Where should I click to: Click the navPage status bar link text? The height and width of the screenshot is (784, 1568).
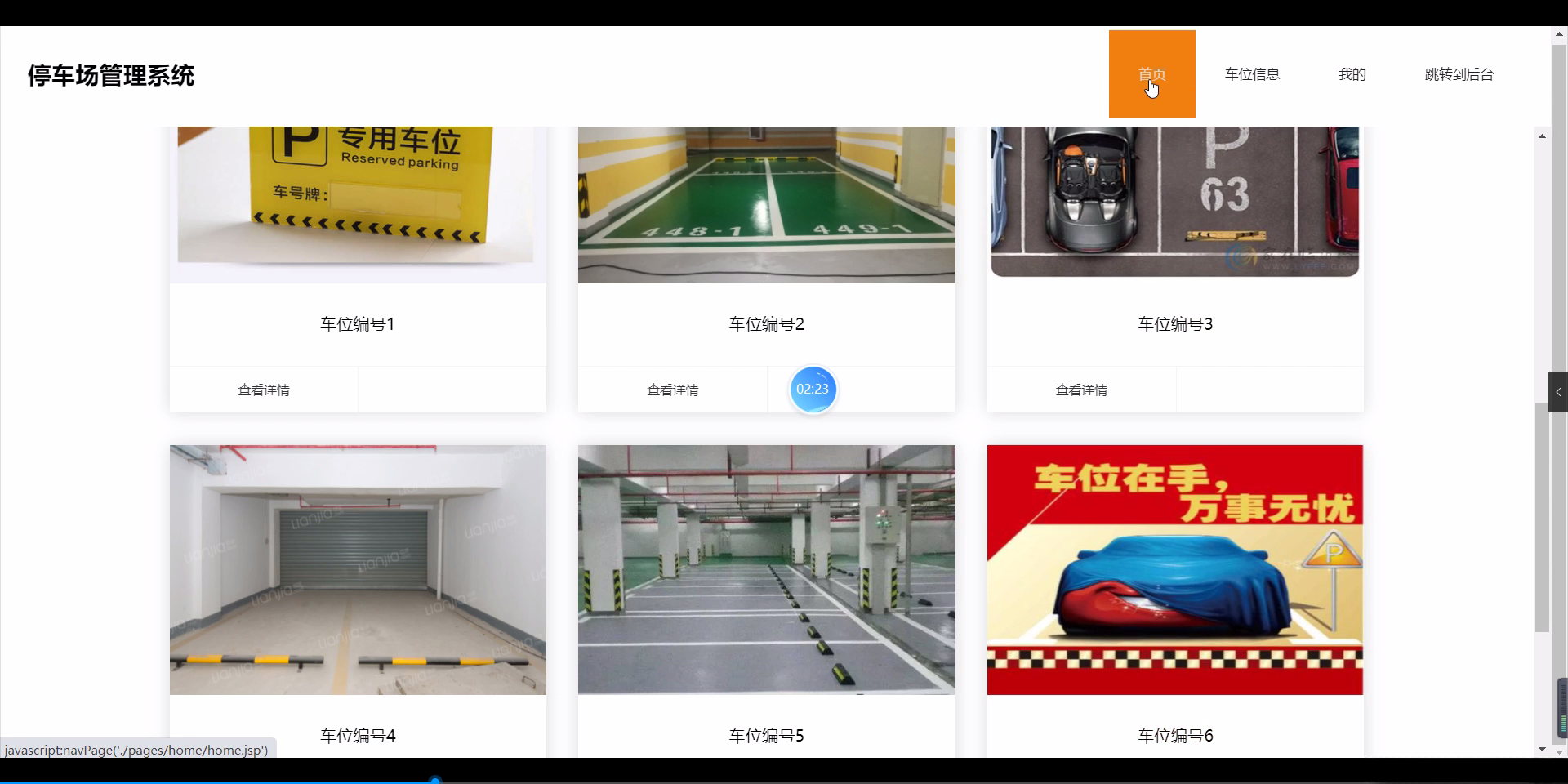tap(135, 749)
